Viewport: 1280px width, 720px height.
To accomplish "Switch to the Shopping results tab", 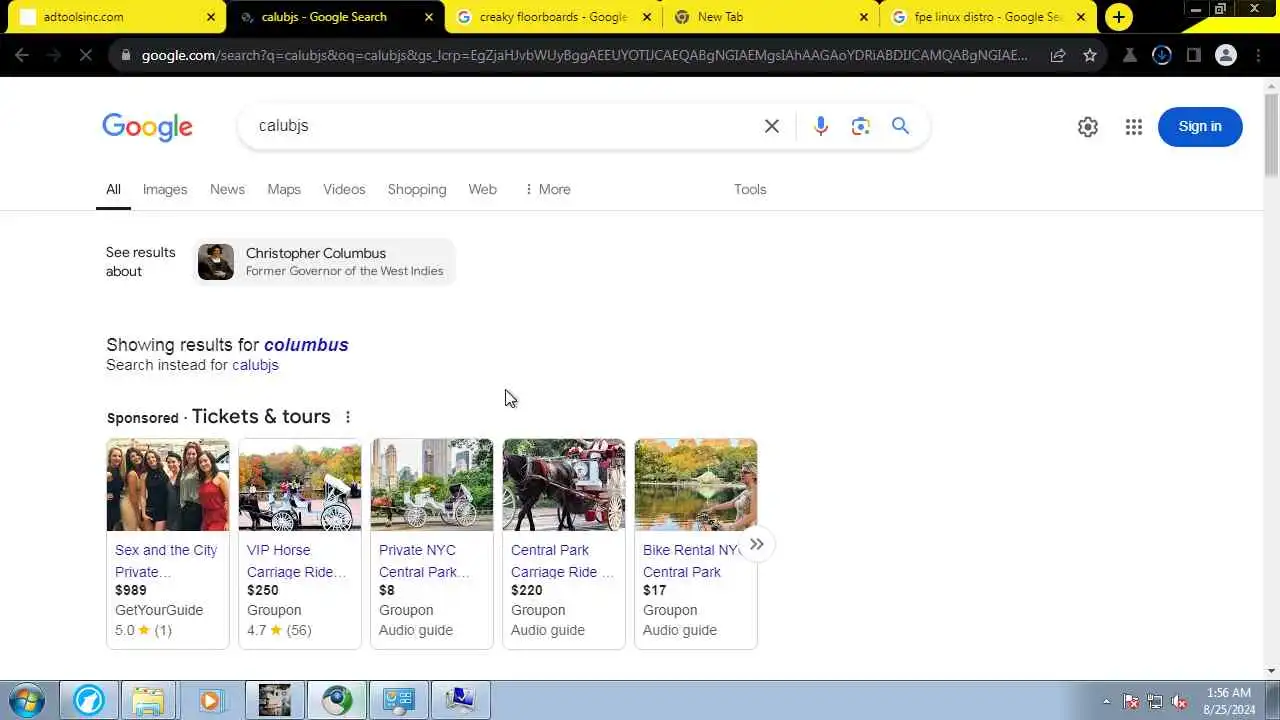I will click(417, 189).
